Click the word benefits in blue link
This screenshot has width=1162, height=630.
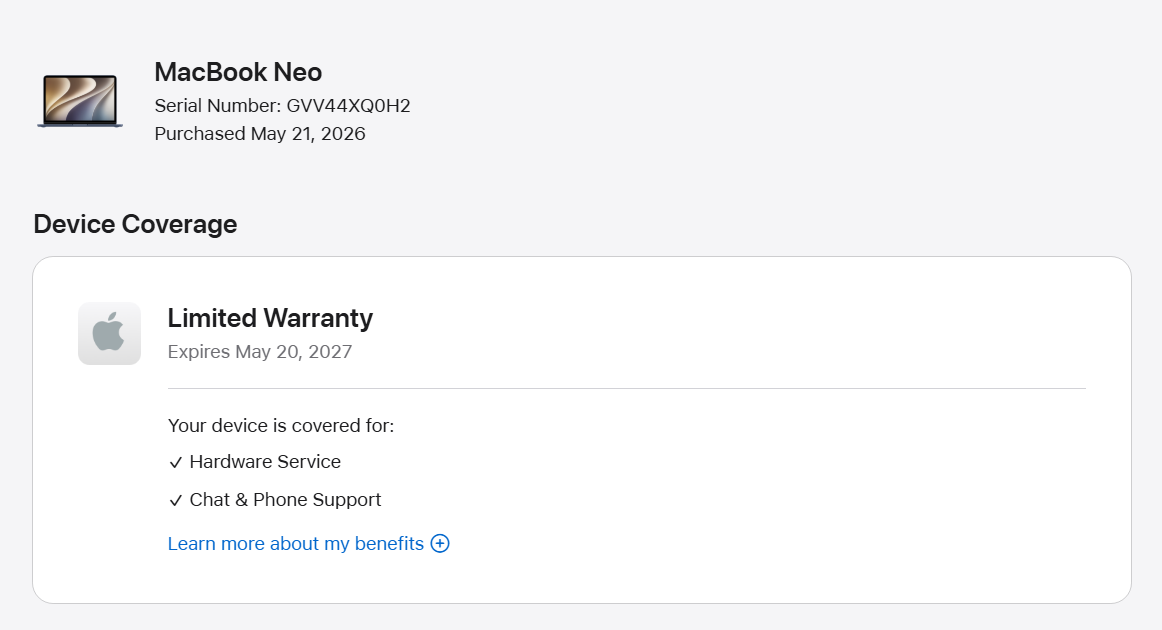389,543
